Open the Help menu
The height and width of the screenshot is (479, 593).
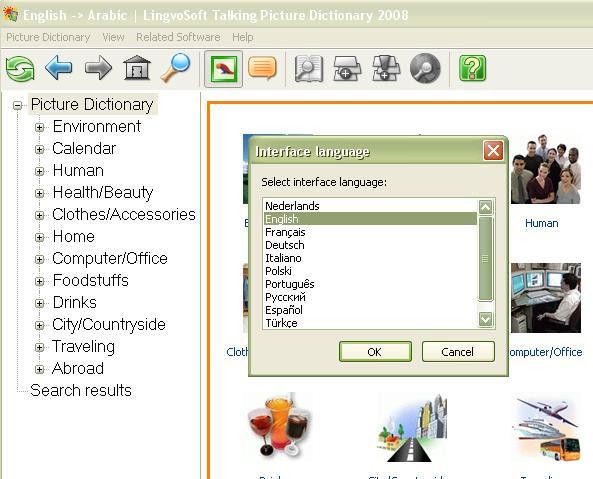tap(242, 37)
